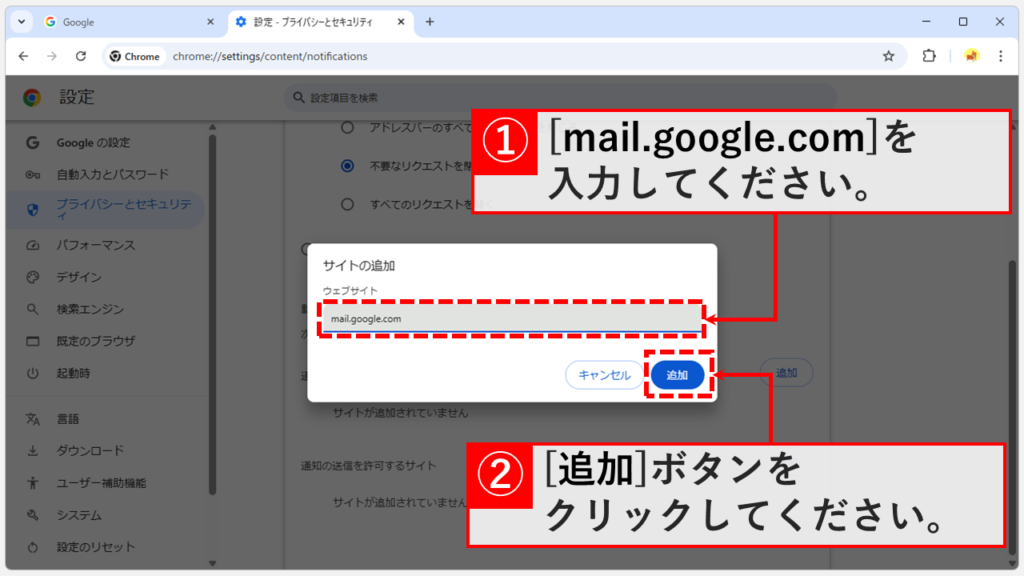Click the キャンセル button to dismiss the dialog
Image resolution: width=1024 pixels, height=576 pixels.
[604, 373]
